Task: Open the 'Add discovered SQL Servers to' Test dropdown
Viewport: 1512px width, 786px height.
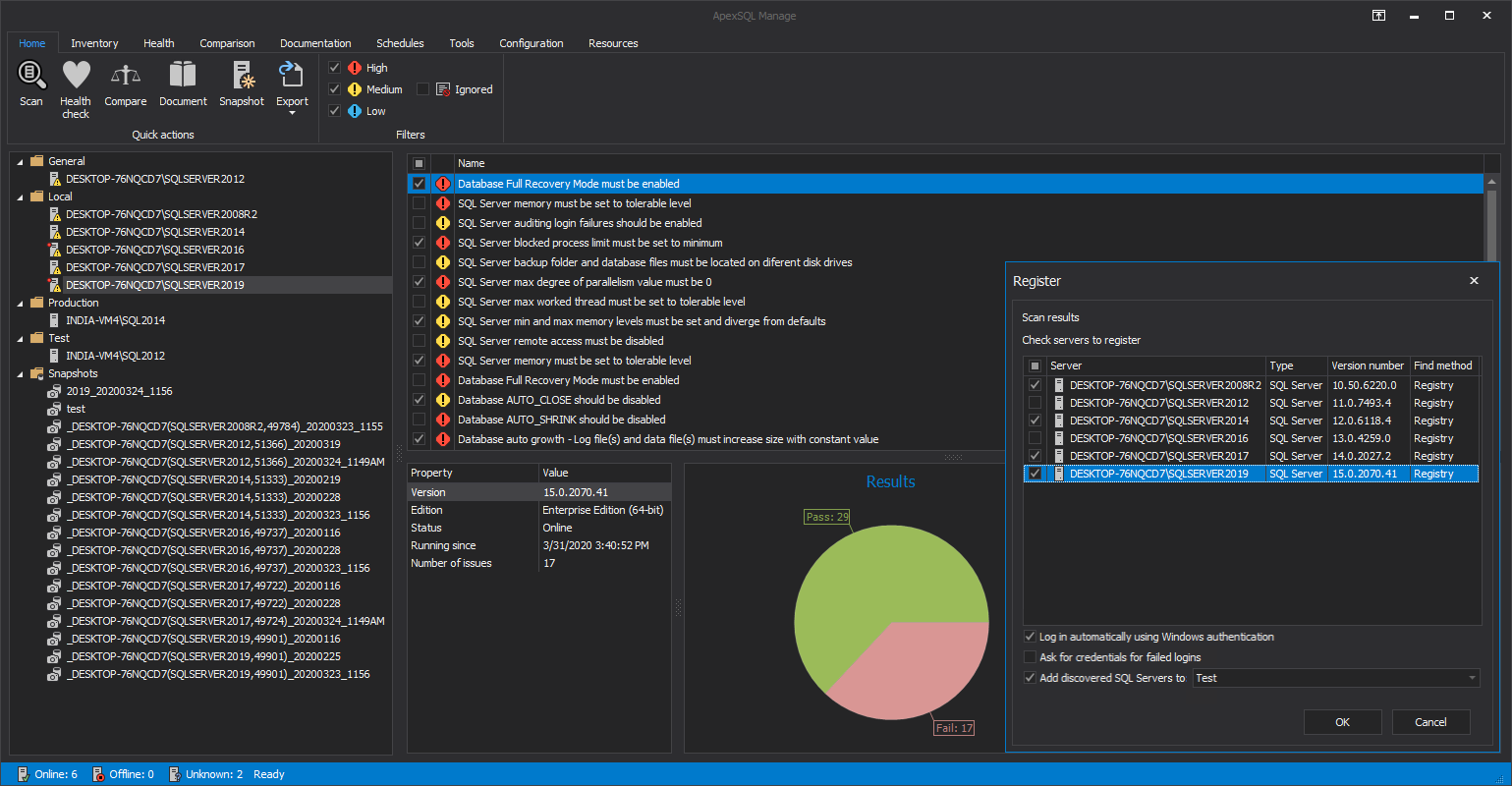Action: tap(1471, 678)
